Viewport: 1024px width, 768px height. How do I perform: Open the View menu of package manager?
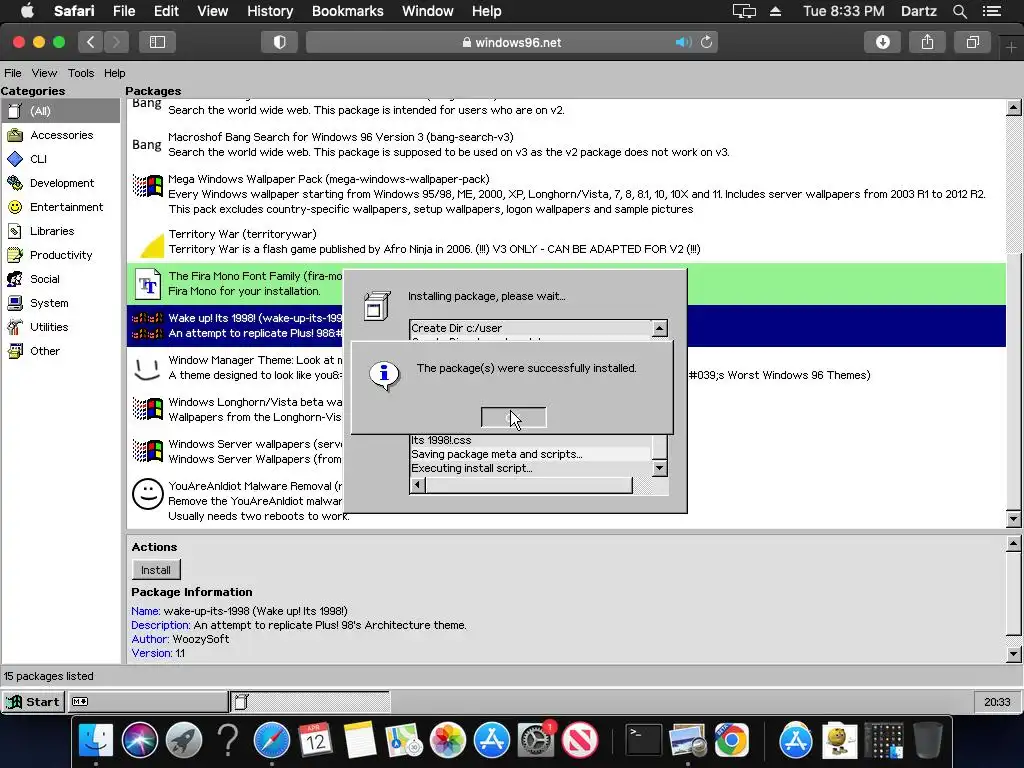pos(44,73)
